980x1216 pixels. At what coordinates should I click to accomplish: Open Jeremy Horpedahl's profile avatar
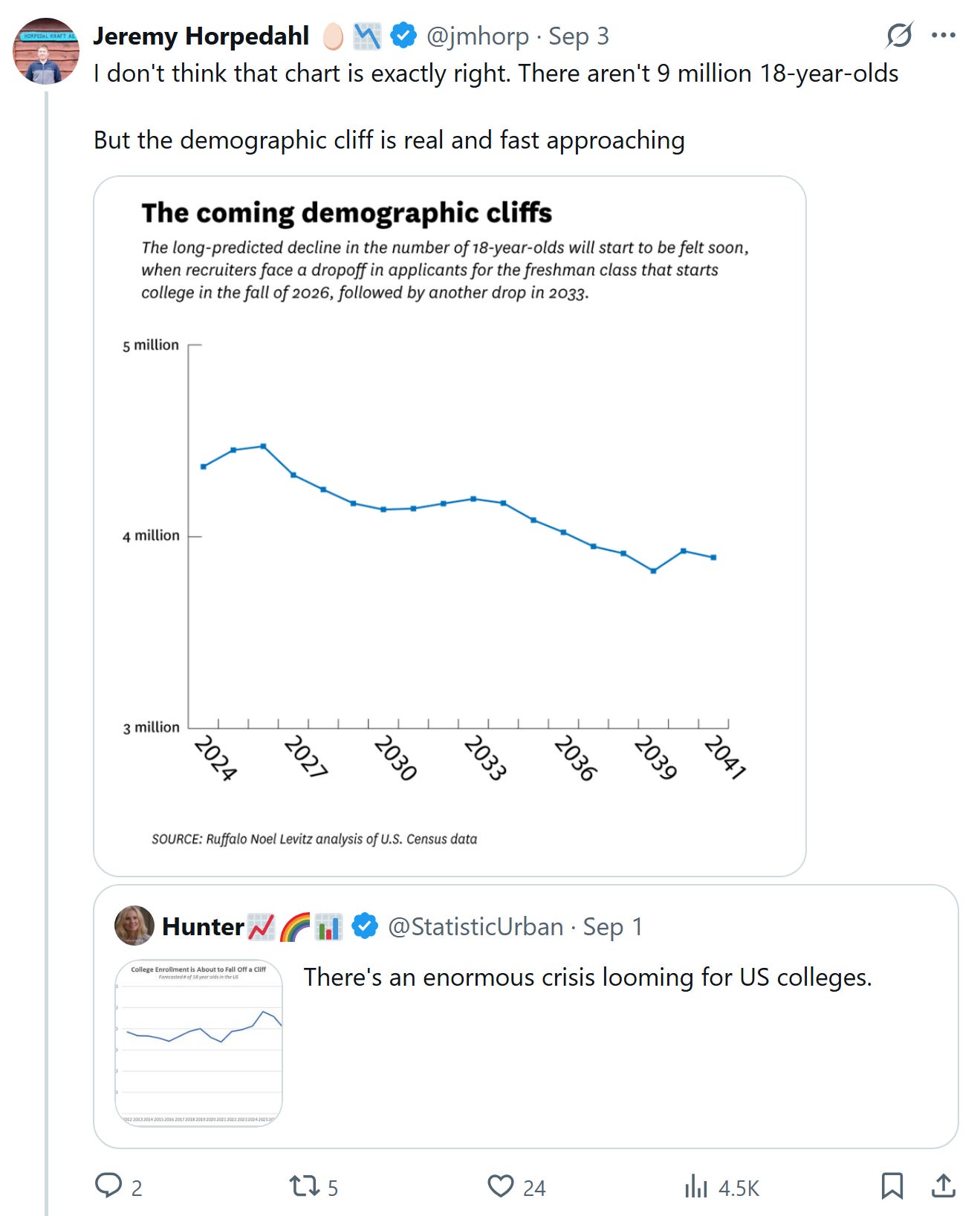[46, 51]
